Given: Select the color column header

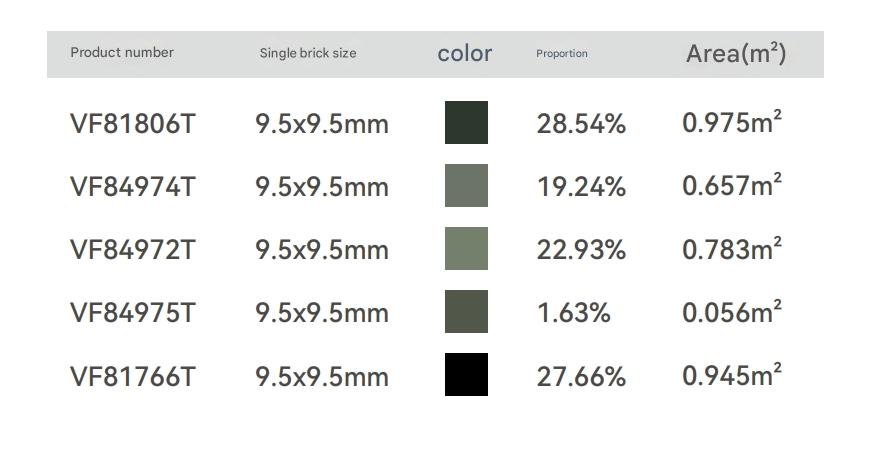Looking at the screenshot, I should [x=465, y=54].
